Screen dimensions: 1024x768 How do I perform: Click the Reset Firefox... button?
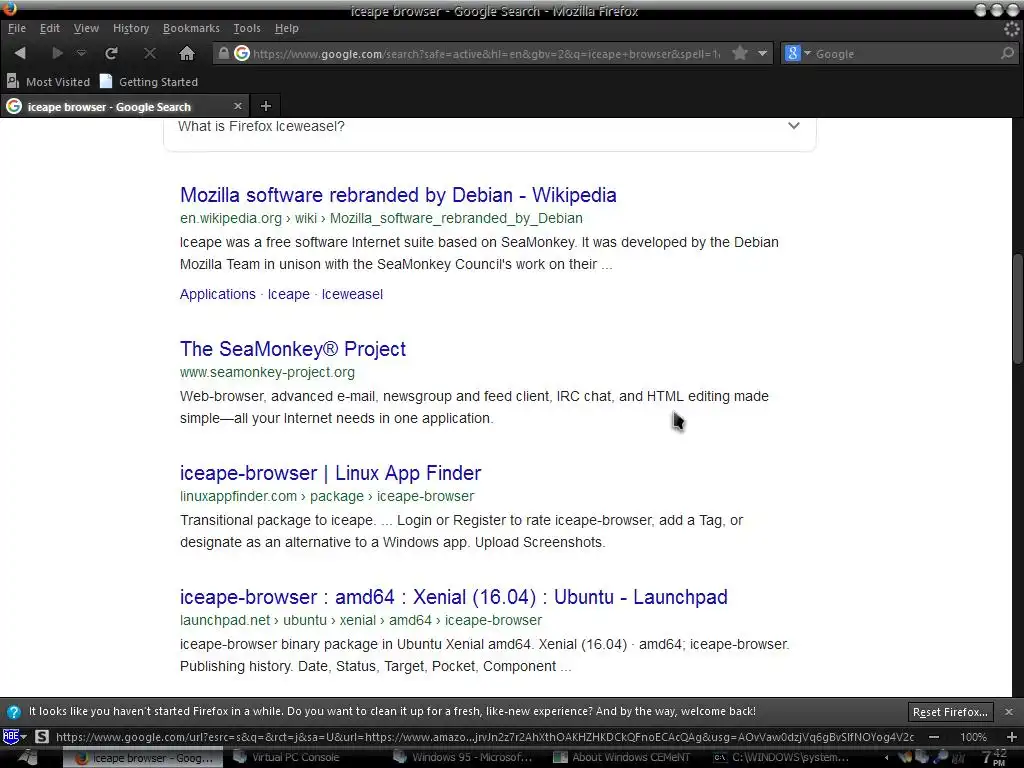tap(950, 712)
